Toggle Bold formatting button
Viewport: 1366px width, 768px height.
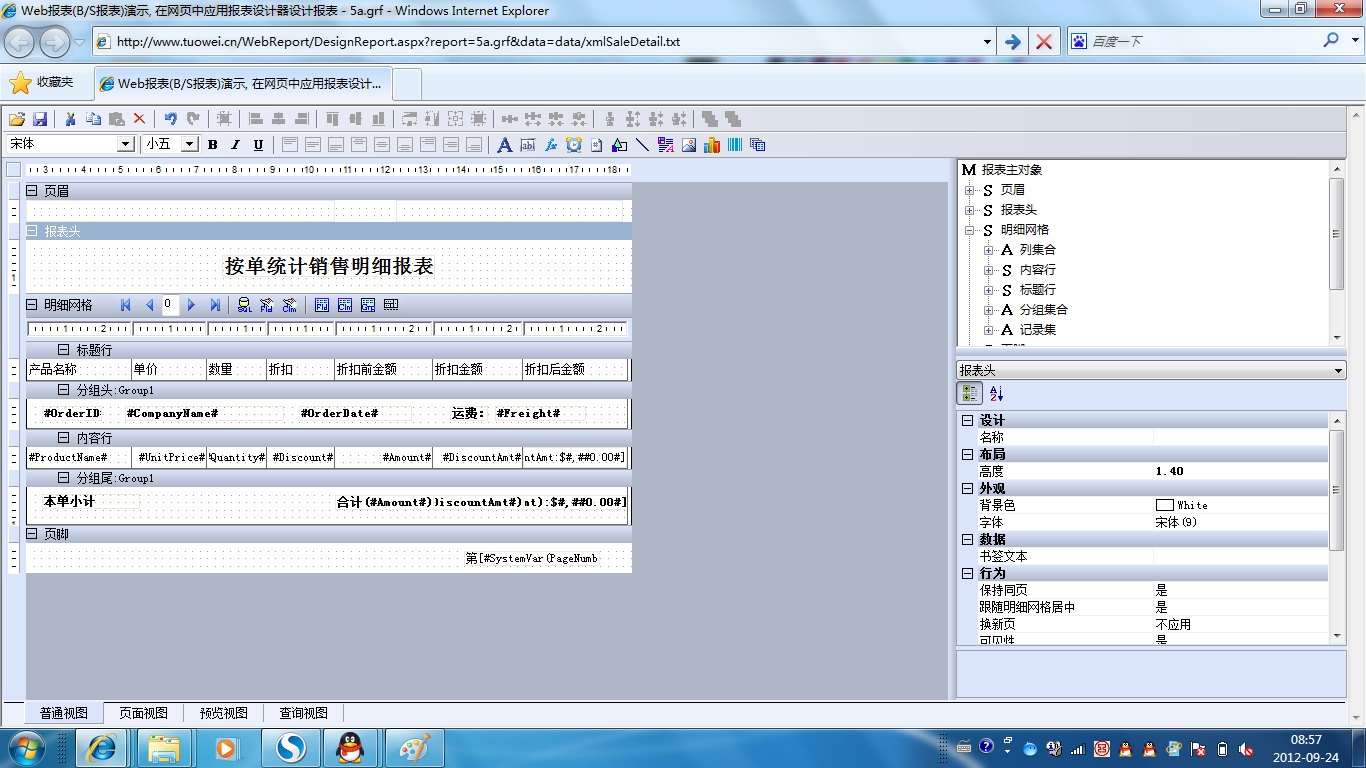pyautogui.click(x=212, y=144)
